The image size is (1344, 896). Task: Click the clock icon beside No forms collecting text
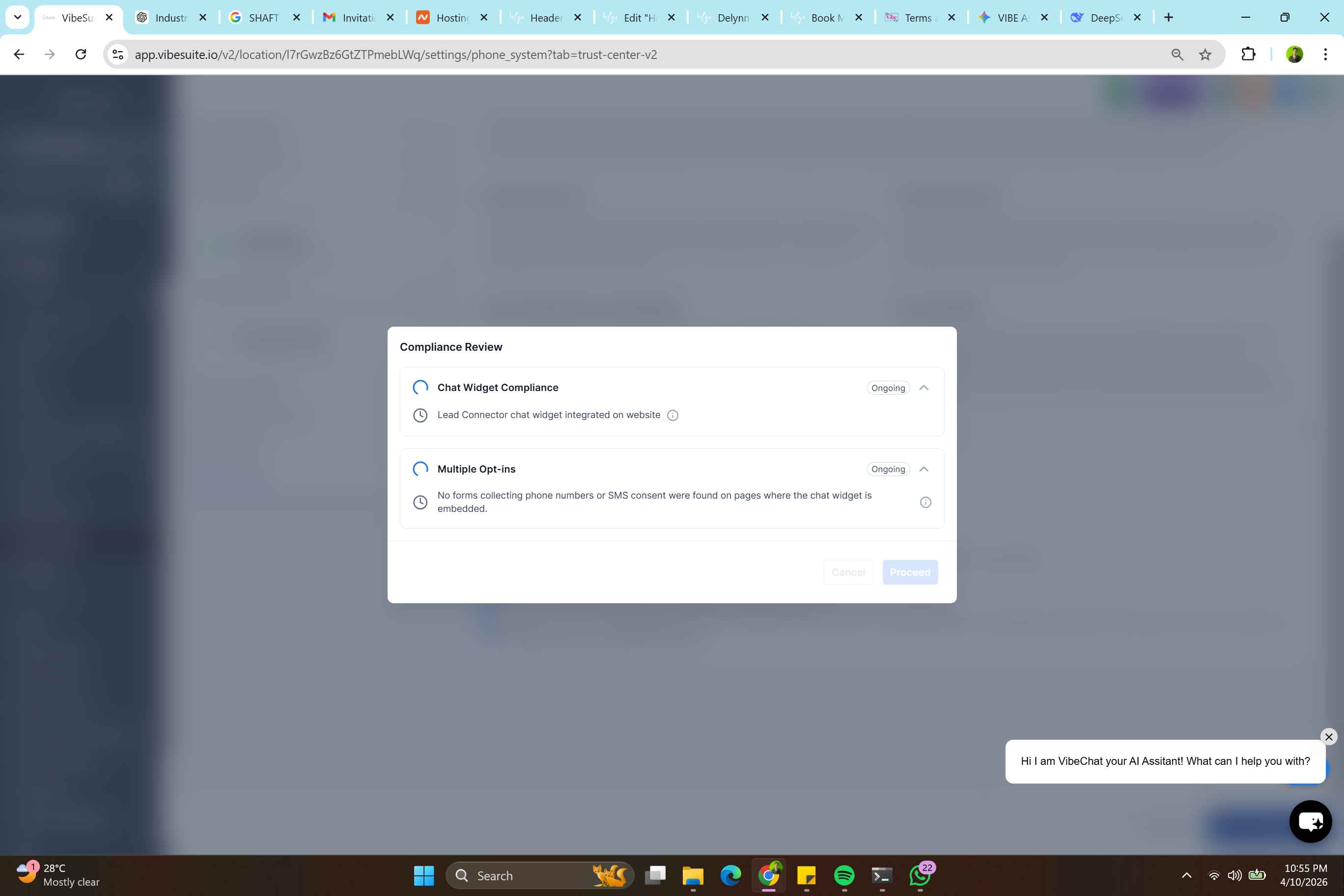[420, 503]
